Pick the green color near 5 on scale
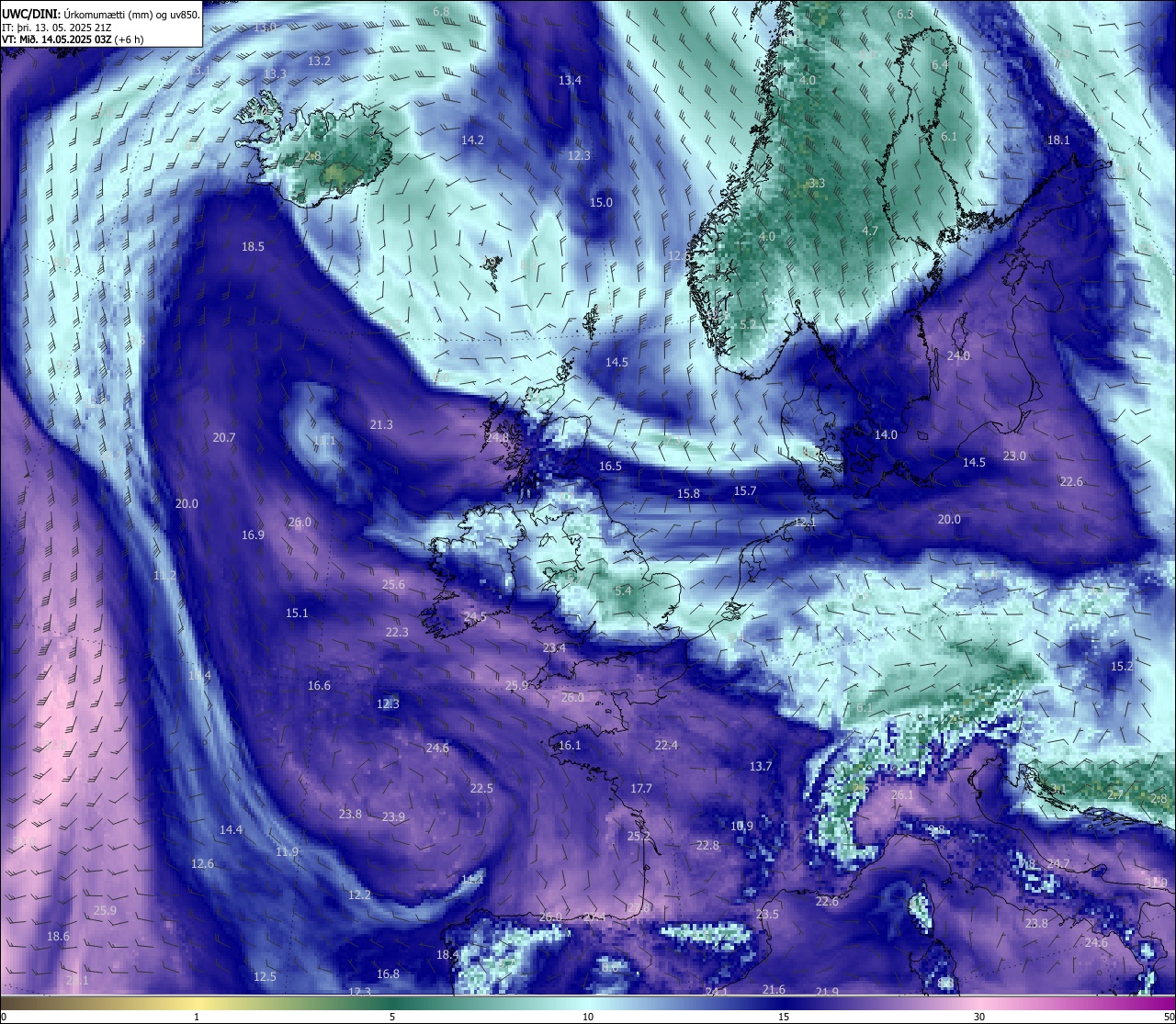 pyautogui.click(x=392, y=1003)
